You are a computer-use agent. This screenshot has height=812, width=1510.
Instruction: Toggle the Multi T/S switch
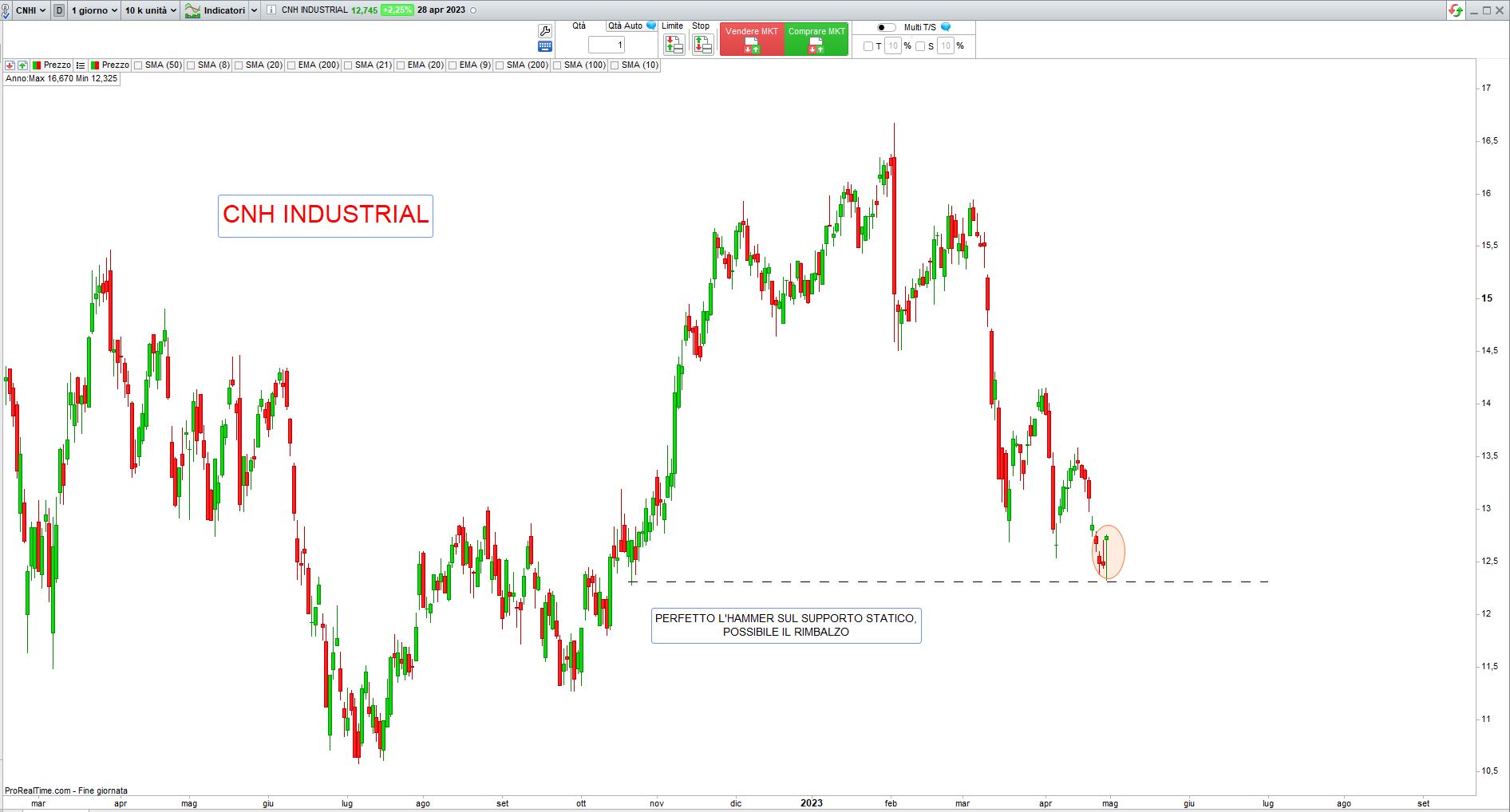point(886,27)
